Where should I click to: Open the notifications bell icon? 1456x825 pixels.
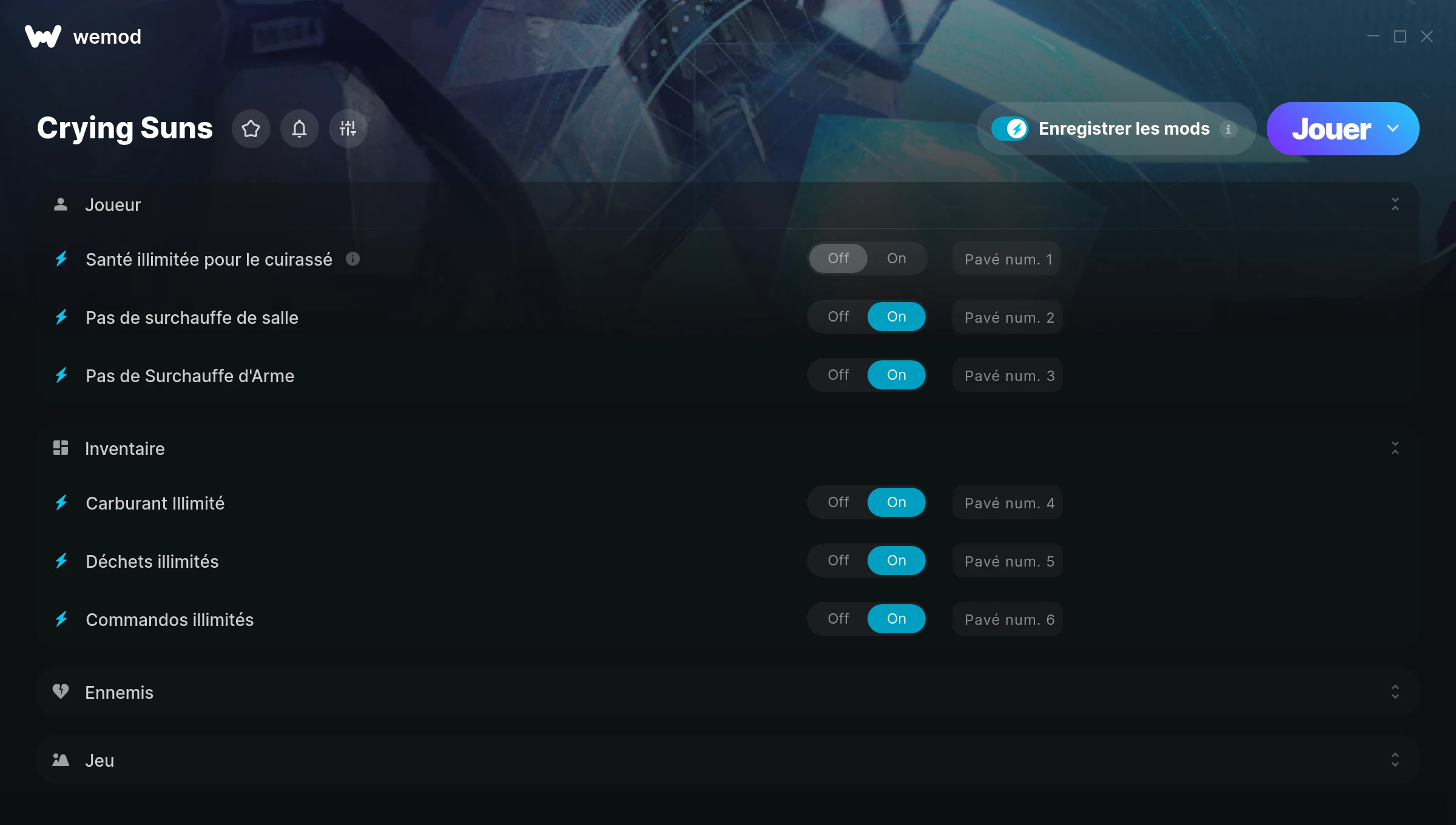coord(299,129)
